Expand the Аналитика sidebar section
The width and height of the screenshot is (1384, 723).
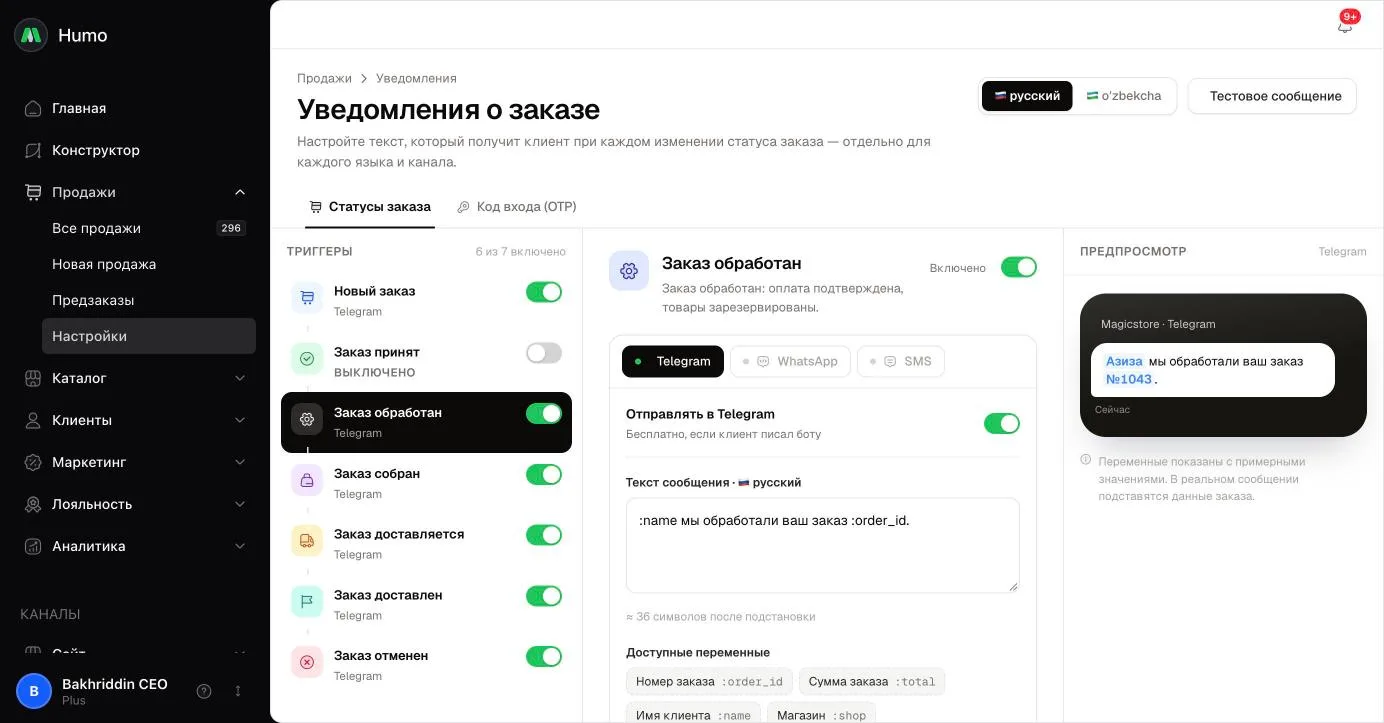240,546
